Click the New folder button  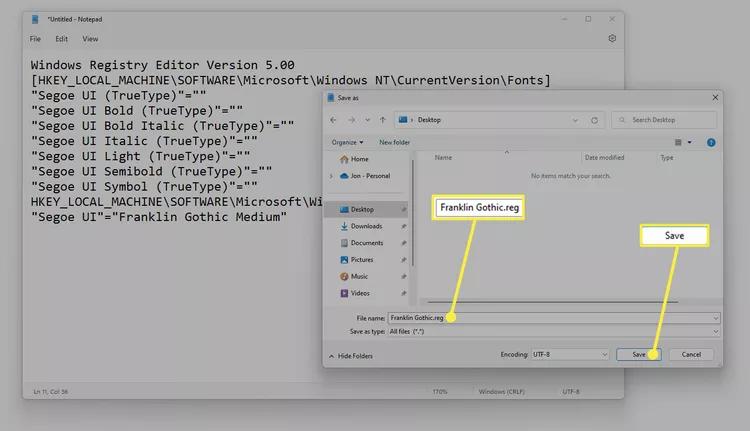pos(394,143)
